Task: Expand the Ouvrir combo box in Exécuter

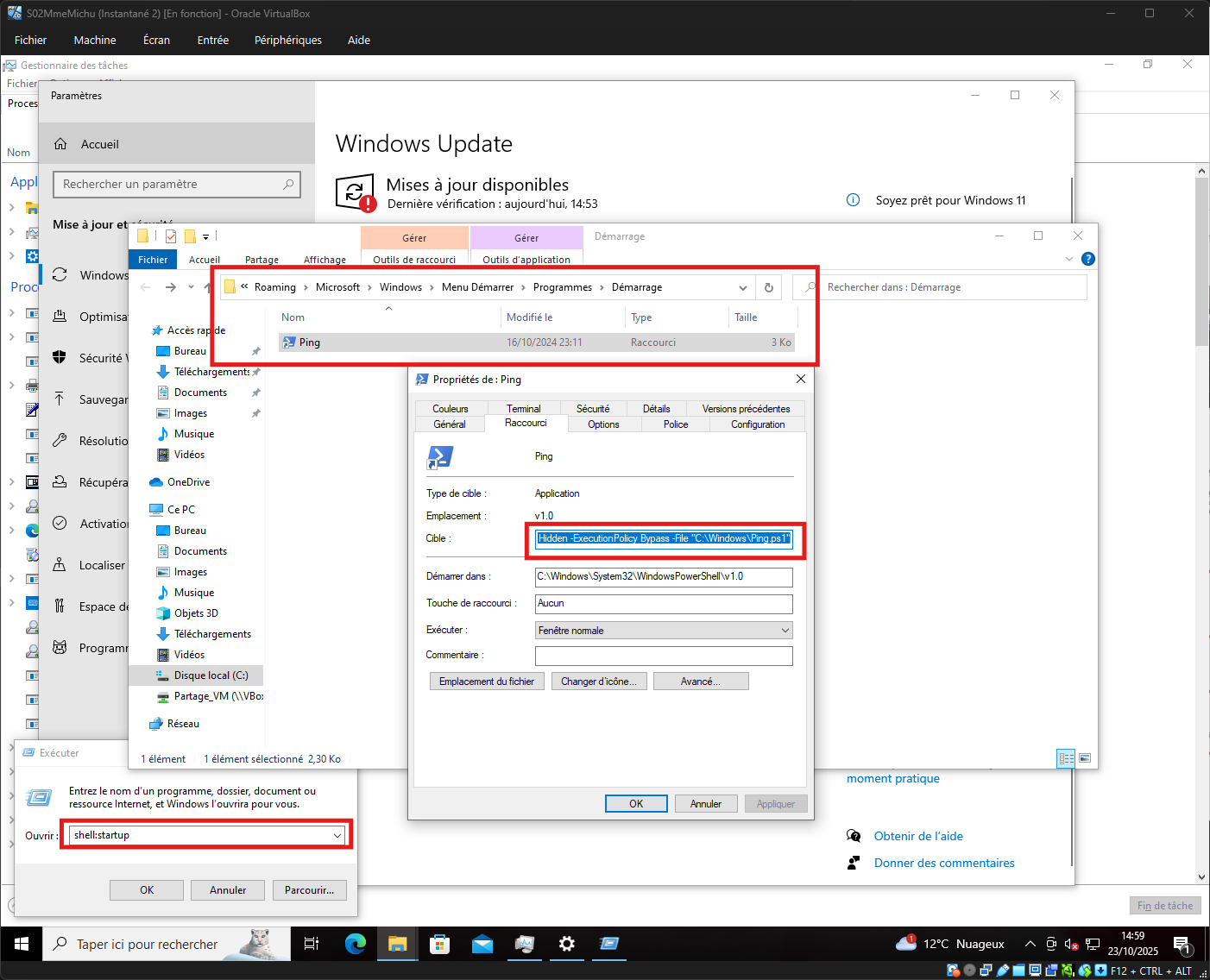Action: tap(337, 835)
